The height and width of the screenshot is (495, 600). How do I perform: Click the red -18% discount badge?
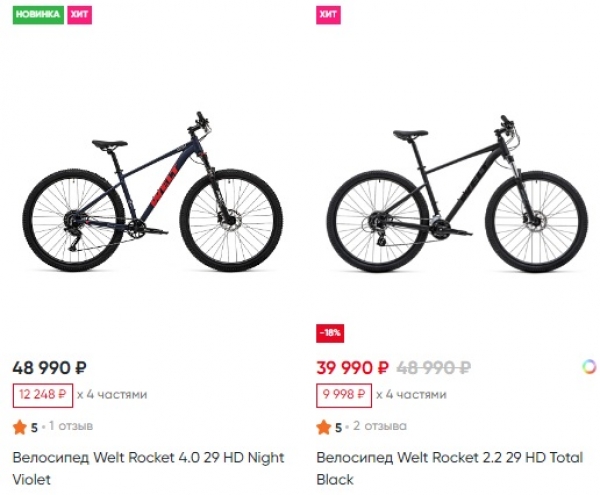(x=331, y=333)
